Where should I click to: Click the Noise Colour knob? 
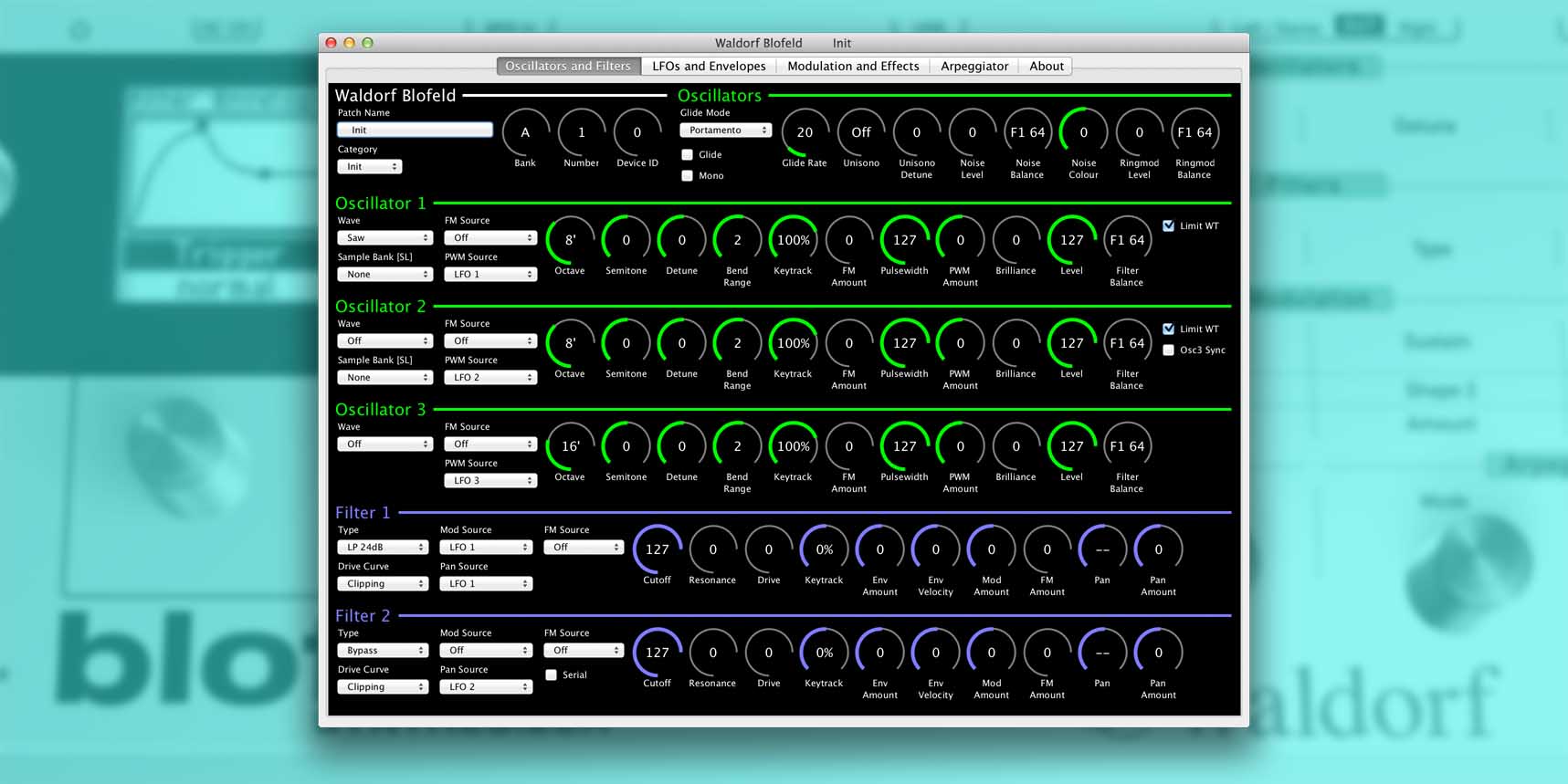tap(1084, 132)
